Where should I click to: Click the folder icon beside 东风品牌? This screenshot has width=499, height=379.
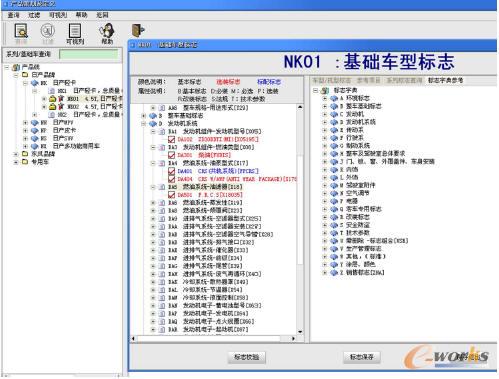(x=25, y=154)
